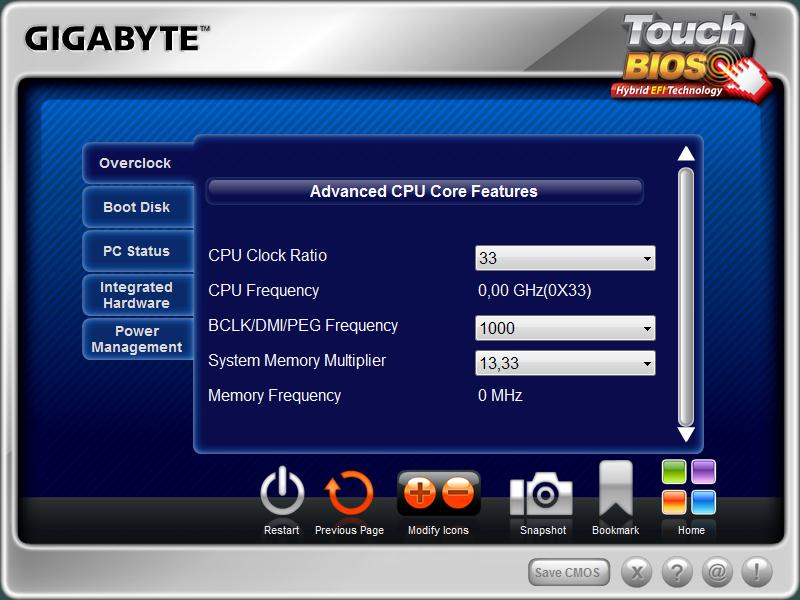This screenshot has width=800, height=600.
Task: Click the vertical scrollbar track
Action: (686, 297)
